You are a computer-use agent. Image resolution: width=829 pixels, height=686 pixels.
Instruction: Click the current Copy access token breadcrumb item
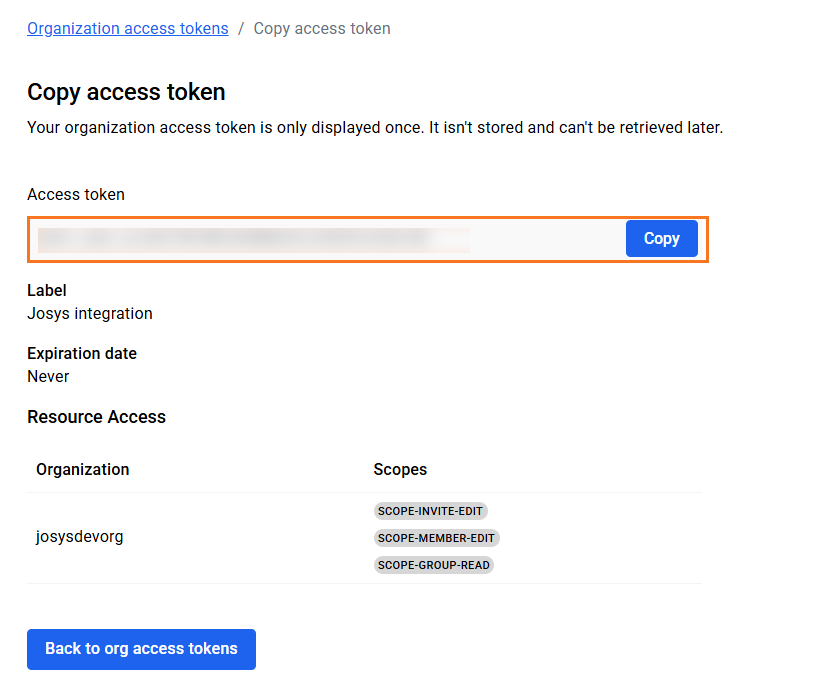322,29
